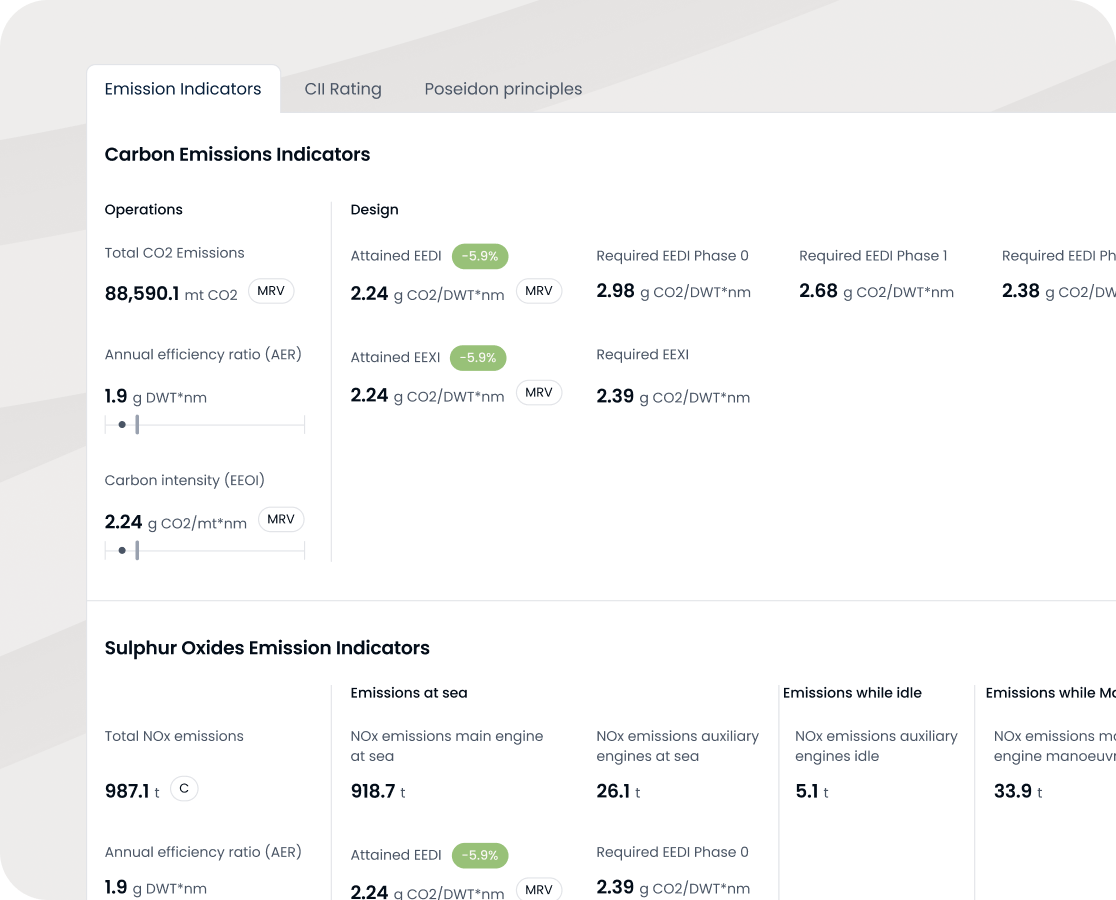Click NOx auxiliary engines idle value 5.1

click(x=807, y=791)
